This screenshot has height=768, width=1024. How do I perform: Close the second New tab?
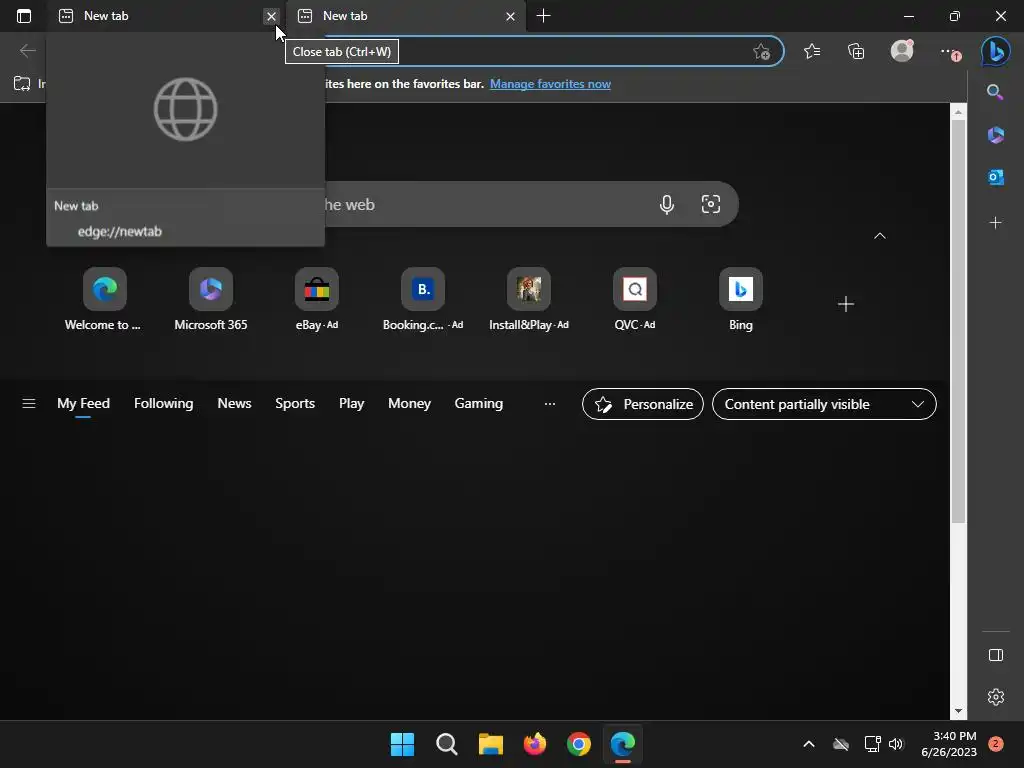tap(510, 16)
